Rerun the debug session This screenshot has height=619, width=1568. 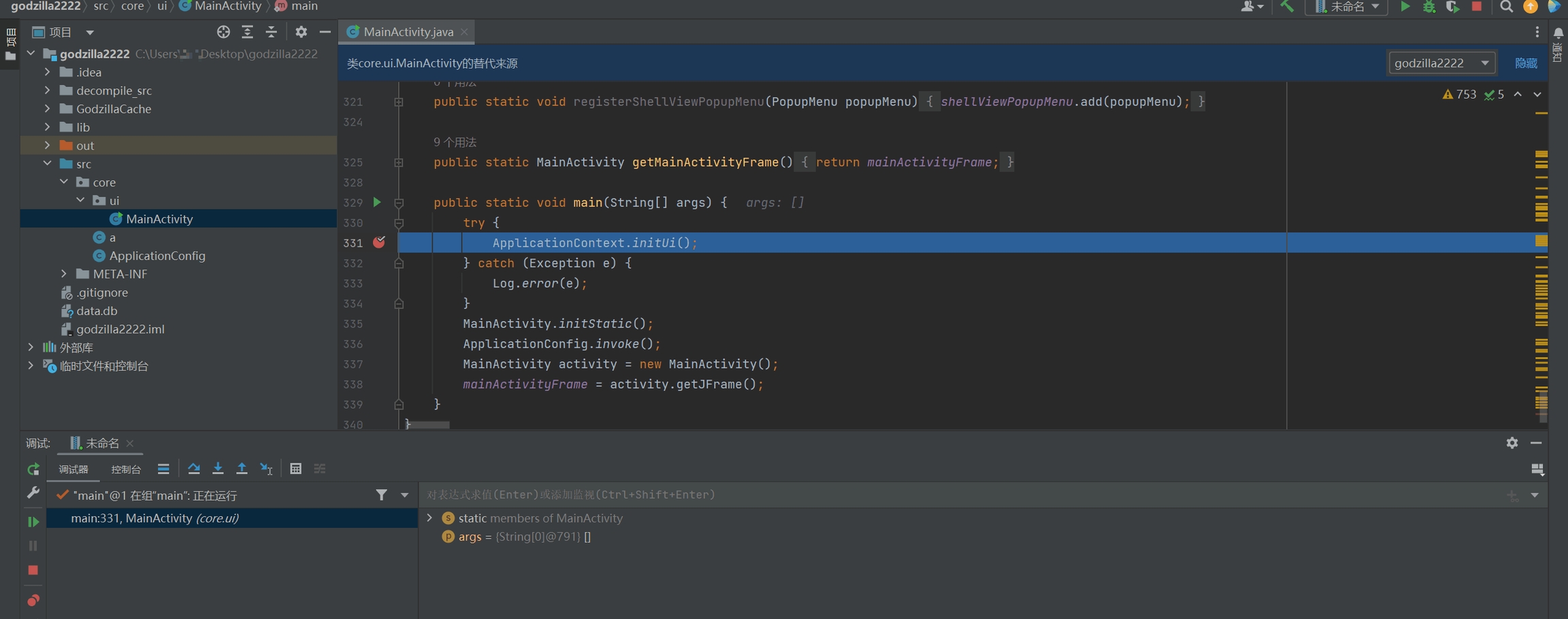(x=33, y=469)
